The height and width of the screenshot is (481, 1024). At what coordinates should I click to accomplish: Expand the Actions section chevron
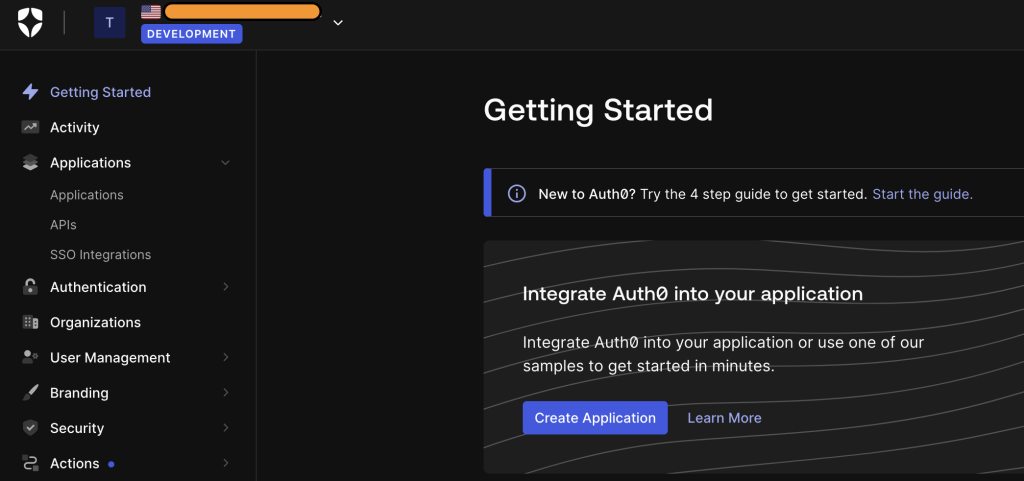click(226, 463)
